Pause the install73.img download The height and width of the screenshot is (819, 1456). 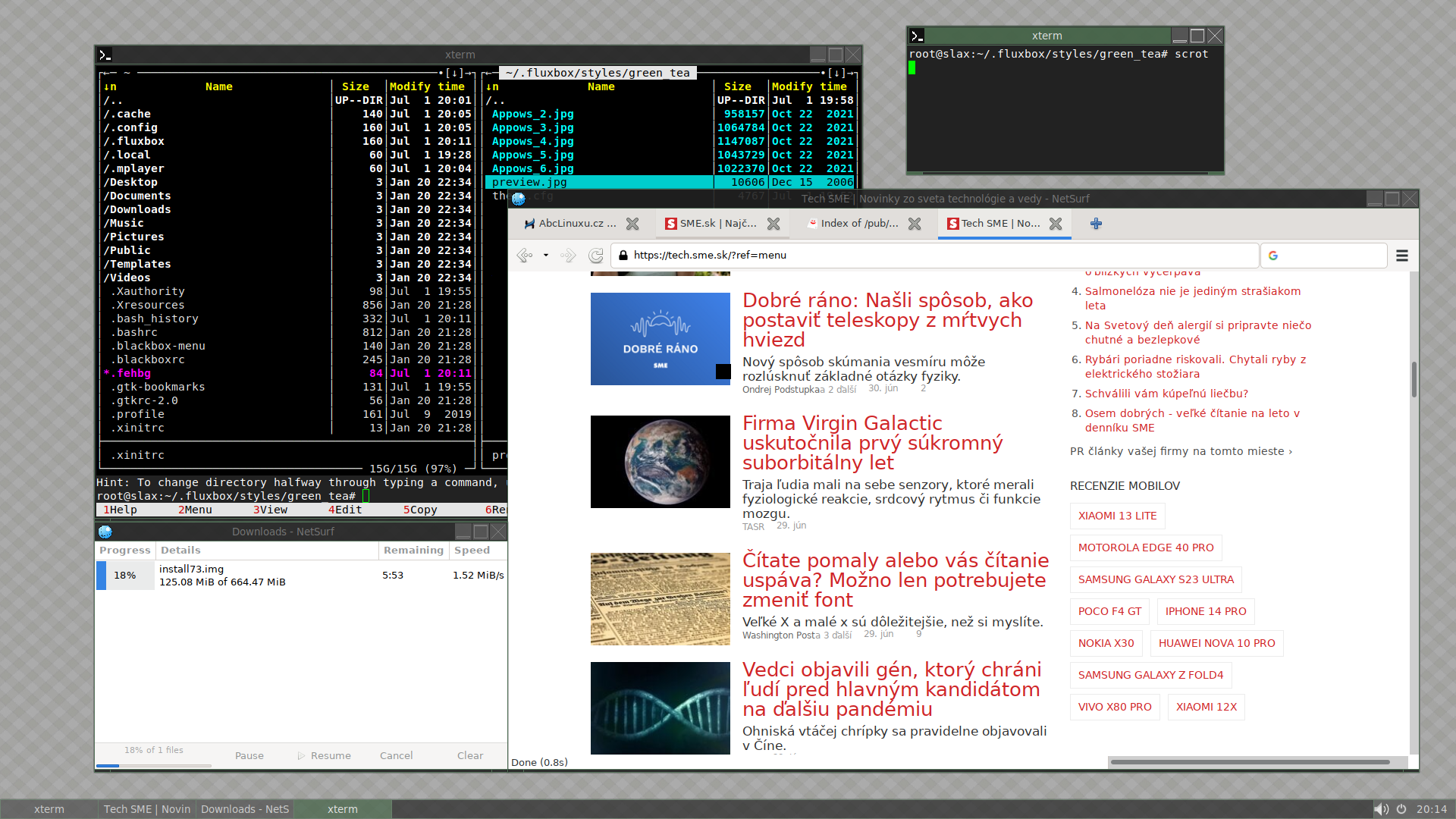tap(249, 756)
